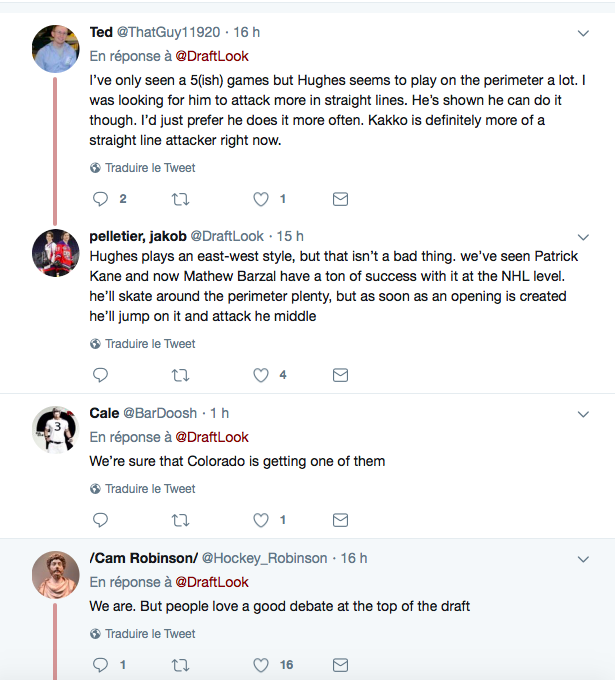Expand options chevron on pelletier's tweet
This screenshot has height=680, width=615.
click(584, 236)
